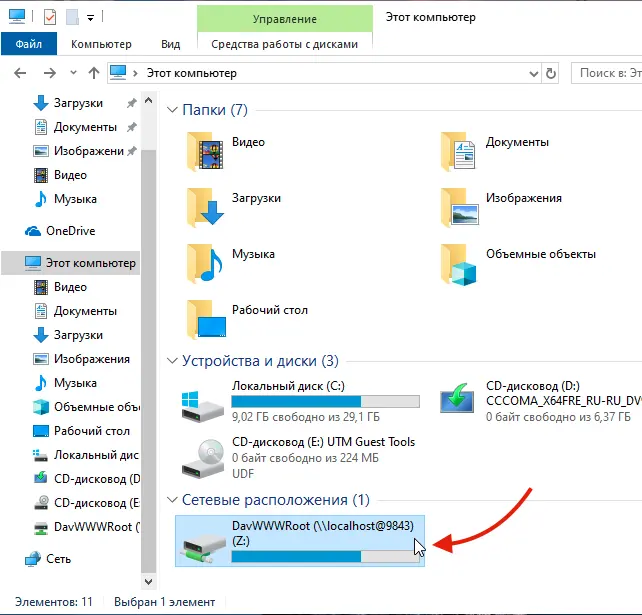This screenshot has width=642, height=615.
Task: Click the C: drive usage bar
Action: (x=326, y=401)
